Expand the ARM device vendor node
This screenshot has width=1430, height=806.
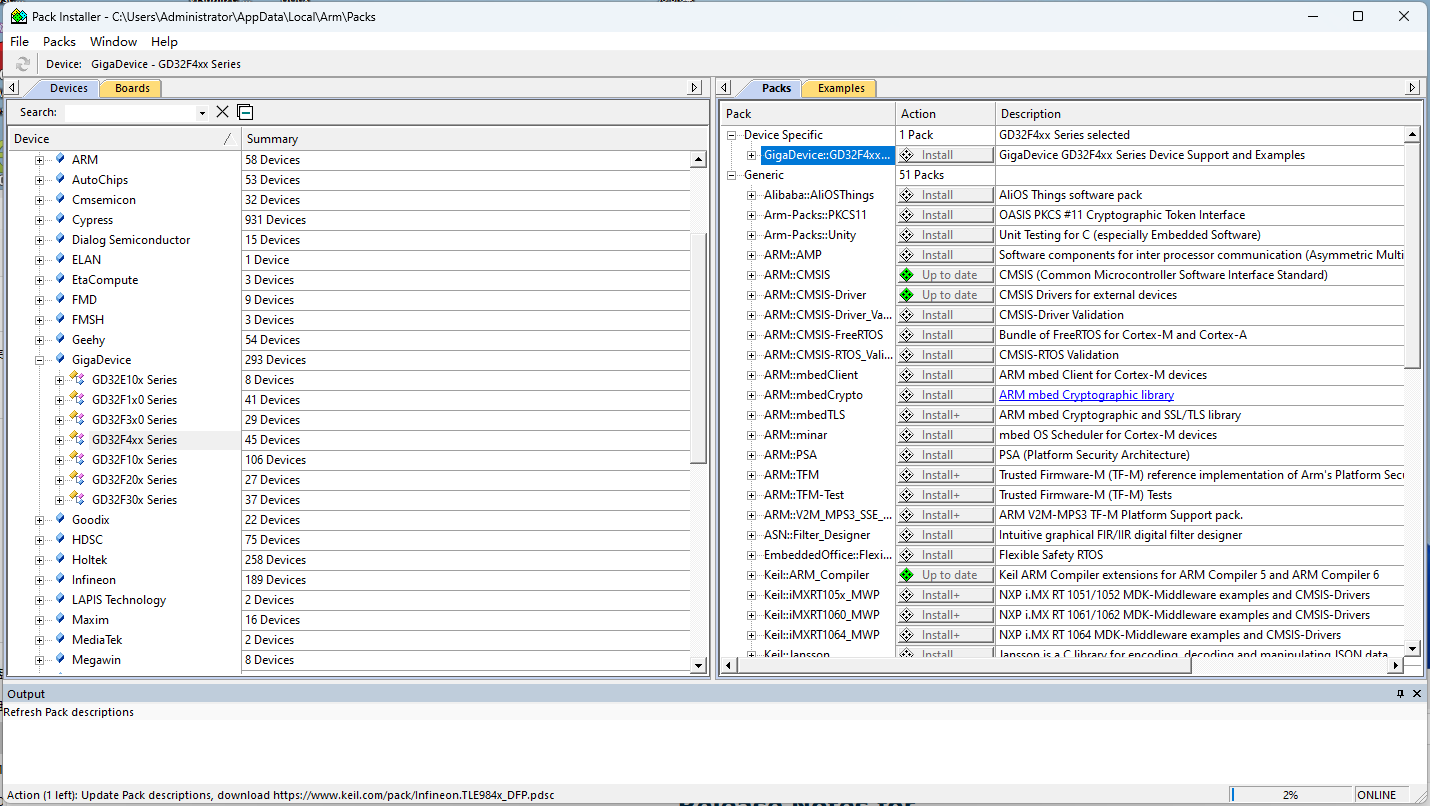point(39,160)
